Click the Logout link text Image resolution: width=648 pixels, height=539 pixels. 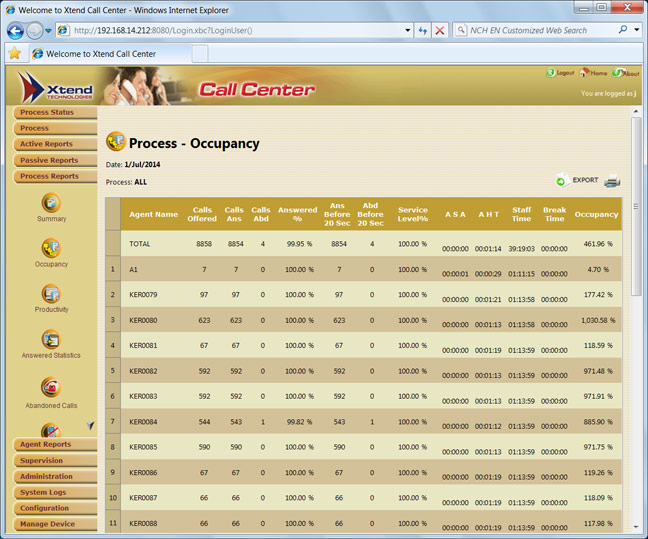pos(565,73)
